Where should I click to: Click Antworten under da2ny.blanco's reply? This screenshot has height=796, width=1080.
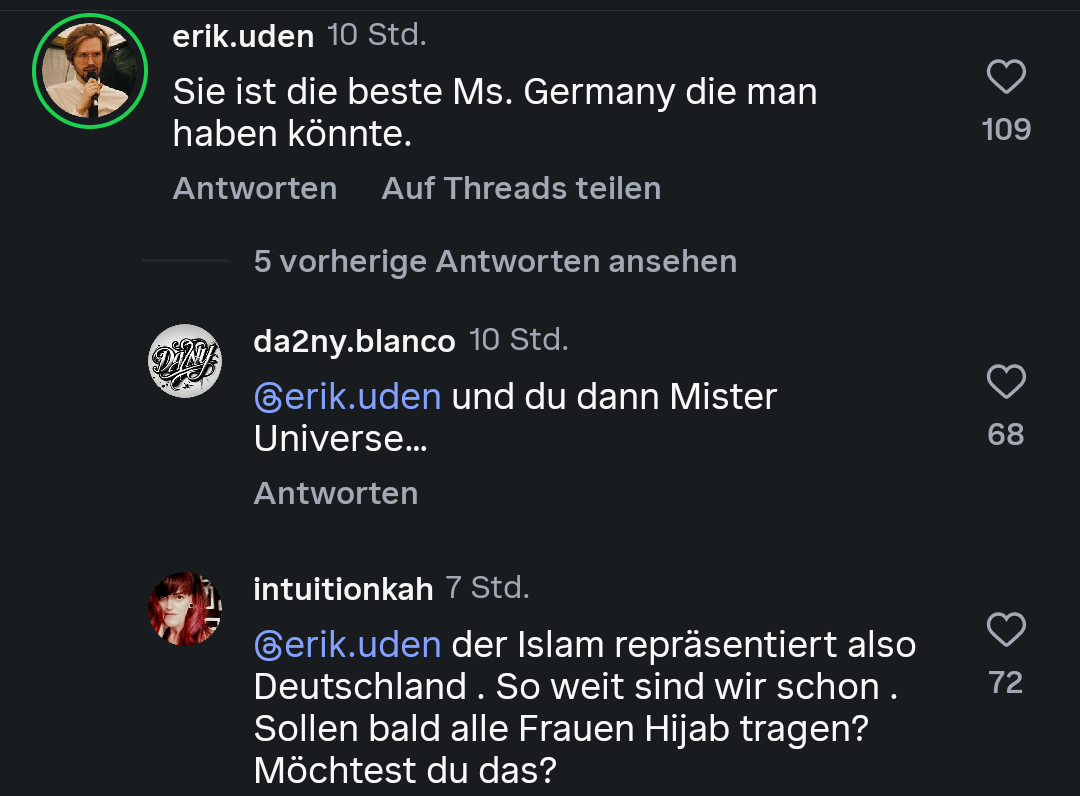click(336, 493)
